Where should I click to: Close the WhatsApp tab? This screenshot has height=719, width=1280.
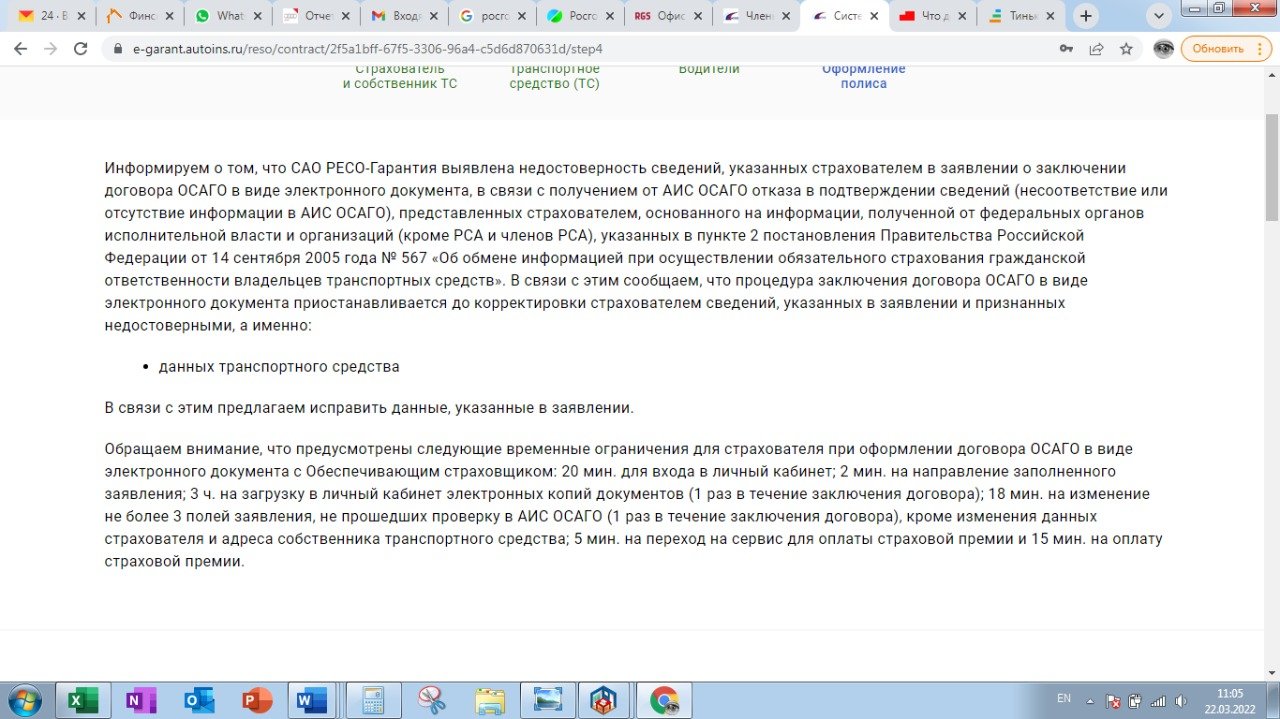point(257,16)
